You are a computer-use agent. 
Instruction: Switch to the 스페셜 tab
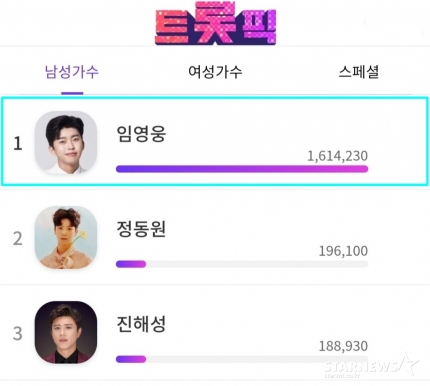click(359, 72)
